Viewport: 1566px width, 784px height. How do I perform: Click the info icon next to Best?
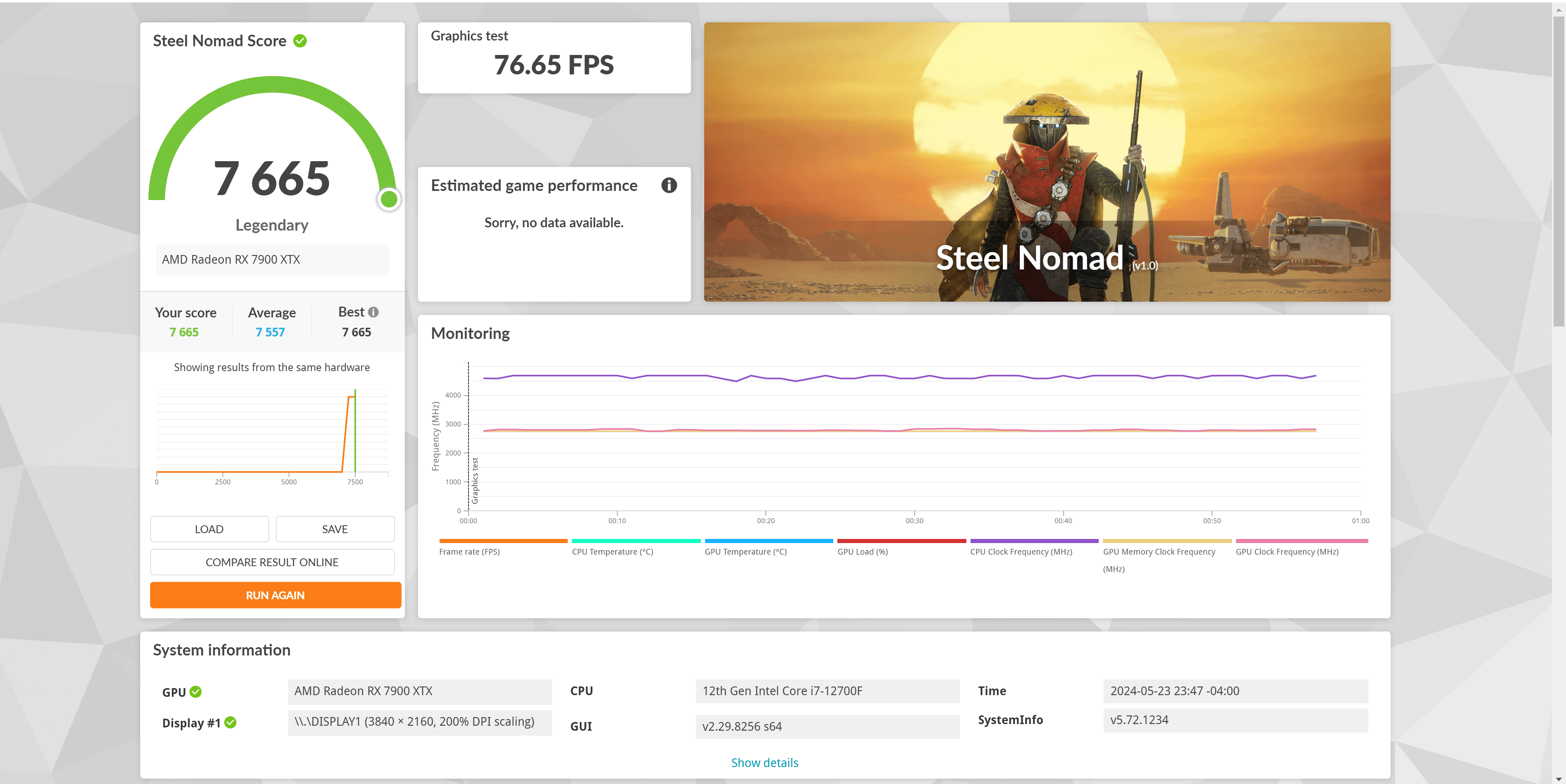click(x=373, y=312)
